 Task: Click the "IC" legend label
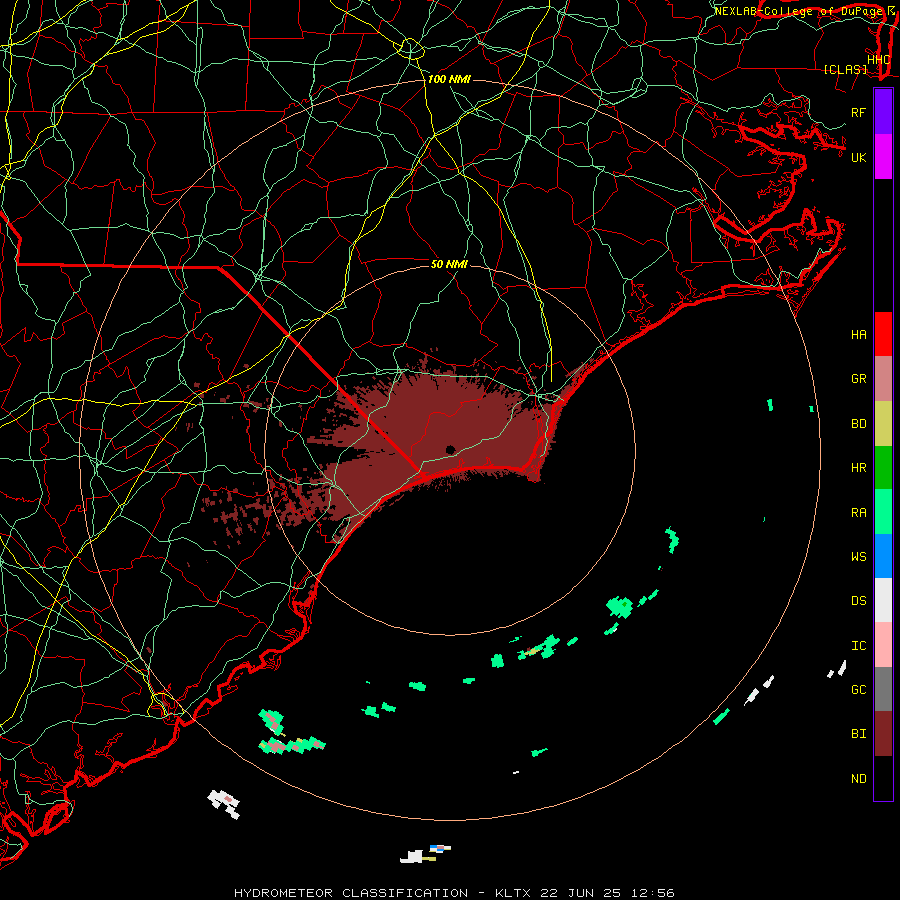[x=859, y=646]
